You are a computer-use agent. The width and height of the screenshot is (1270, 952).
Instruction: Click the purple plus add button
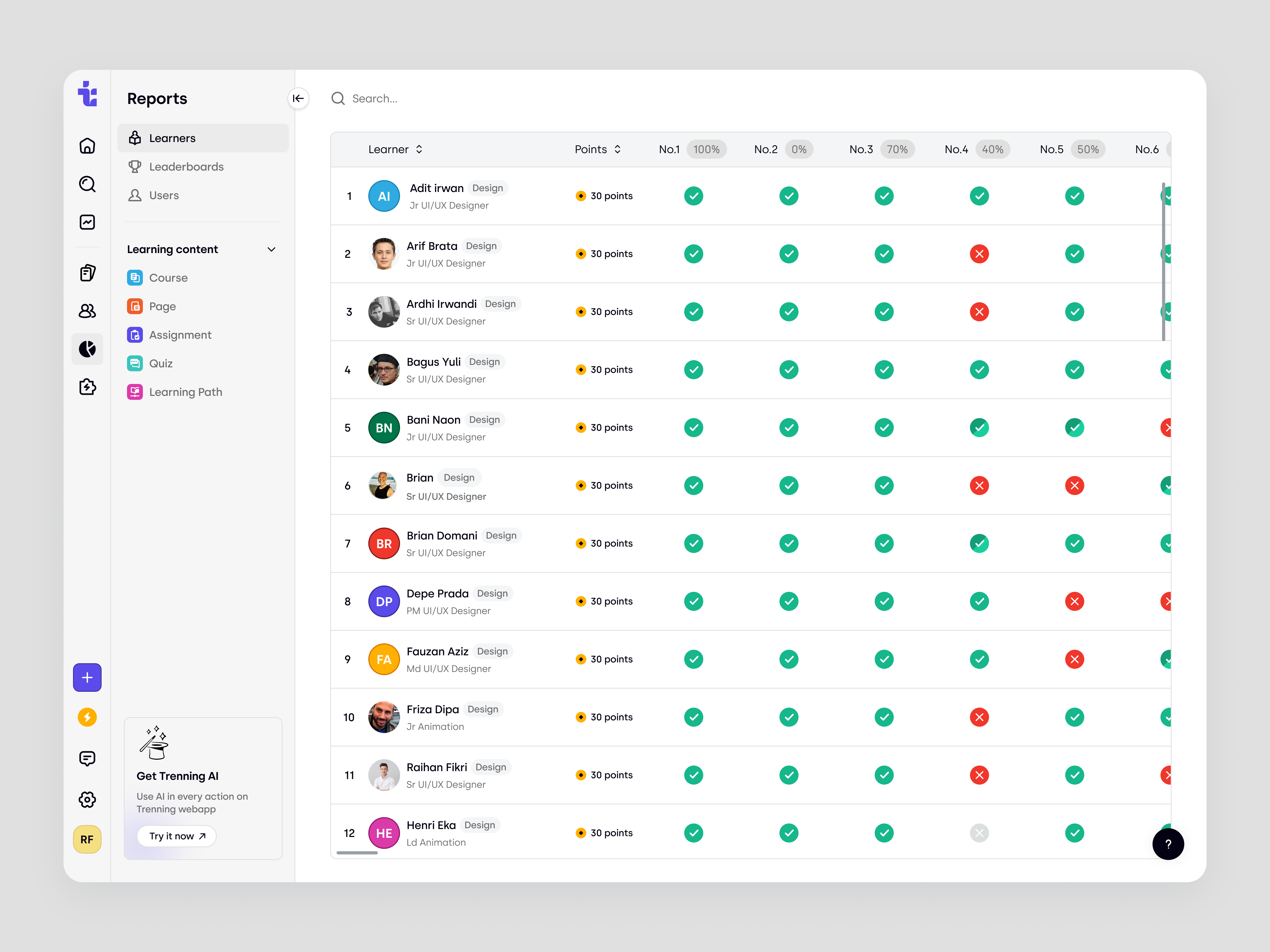[x=87, y=678]
